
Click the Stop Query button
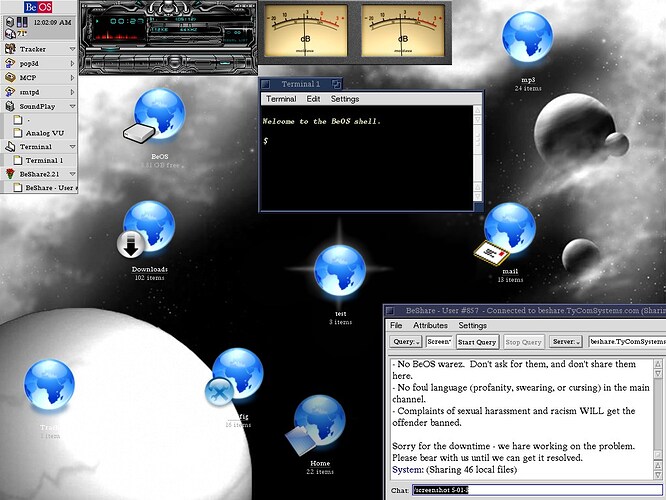[523, 342]
